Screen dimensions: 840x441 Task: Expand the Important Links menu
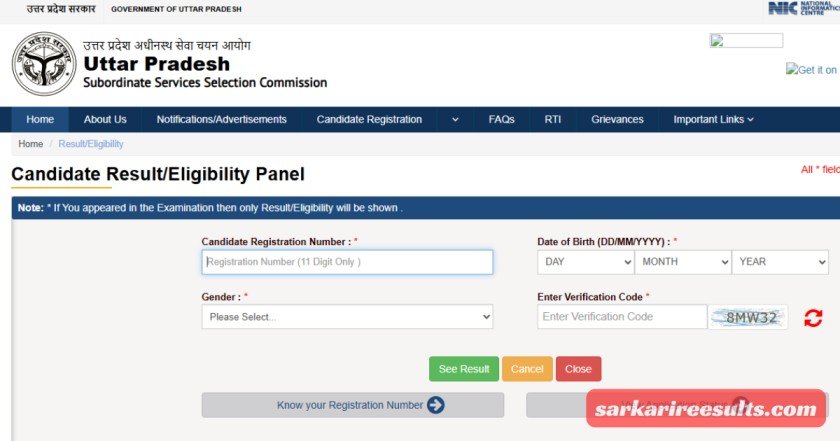click(x=713, y=120)
